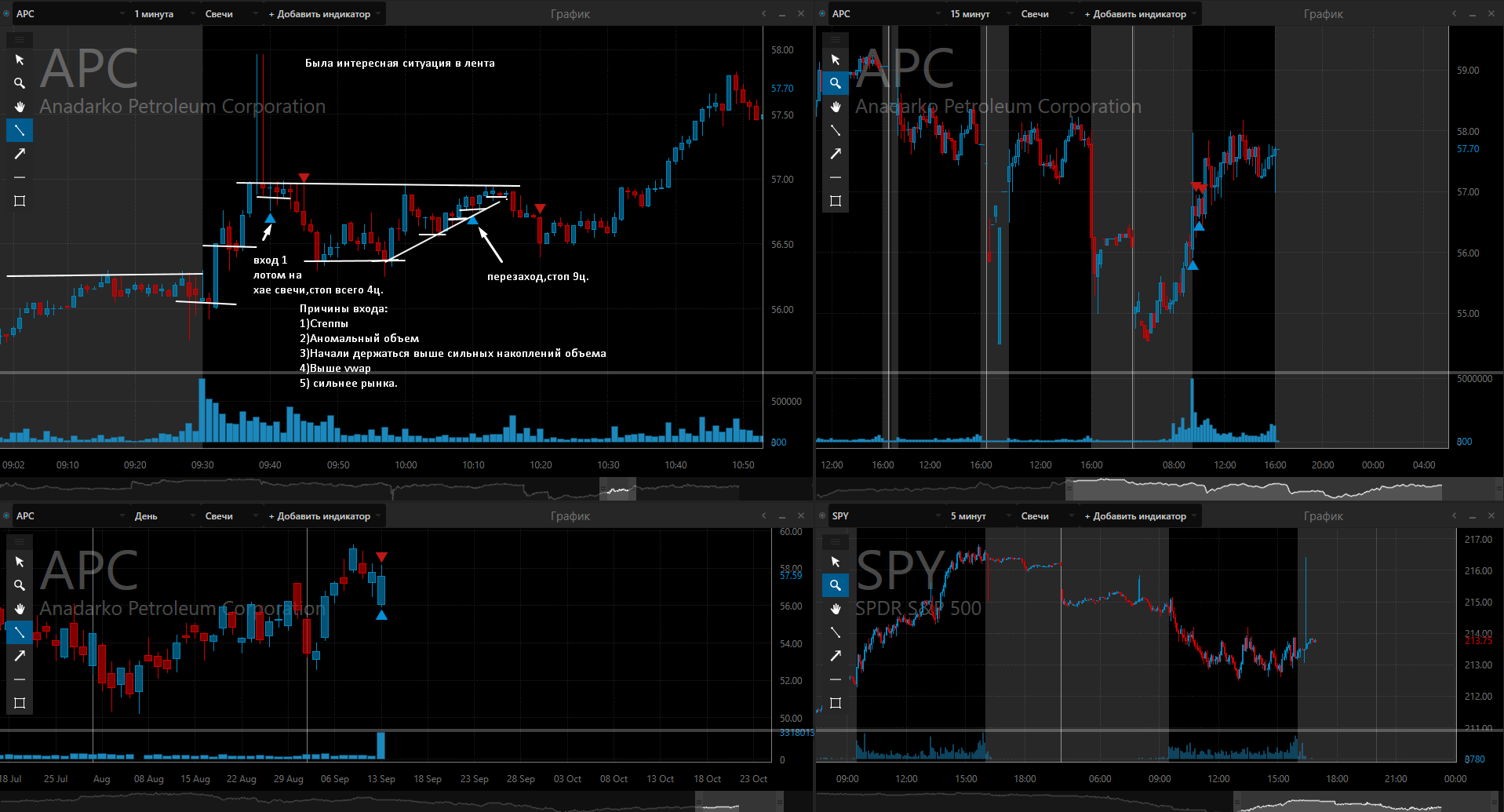1504x812 pixels.
Task: Select arrow drawing tool in APC 15-minute chart
Action: point(836,154)
